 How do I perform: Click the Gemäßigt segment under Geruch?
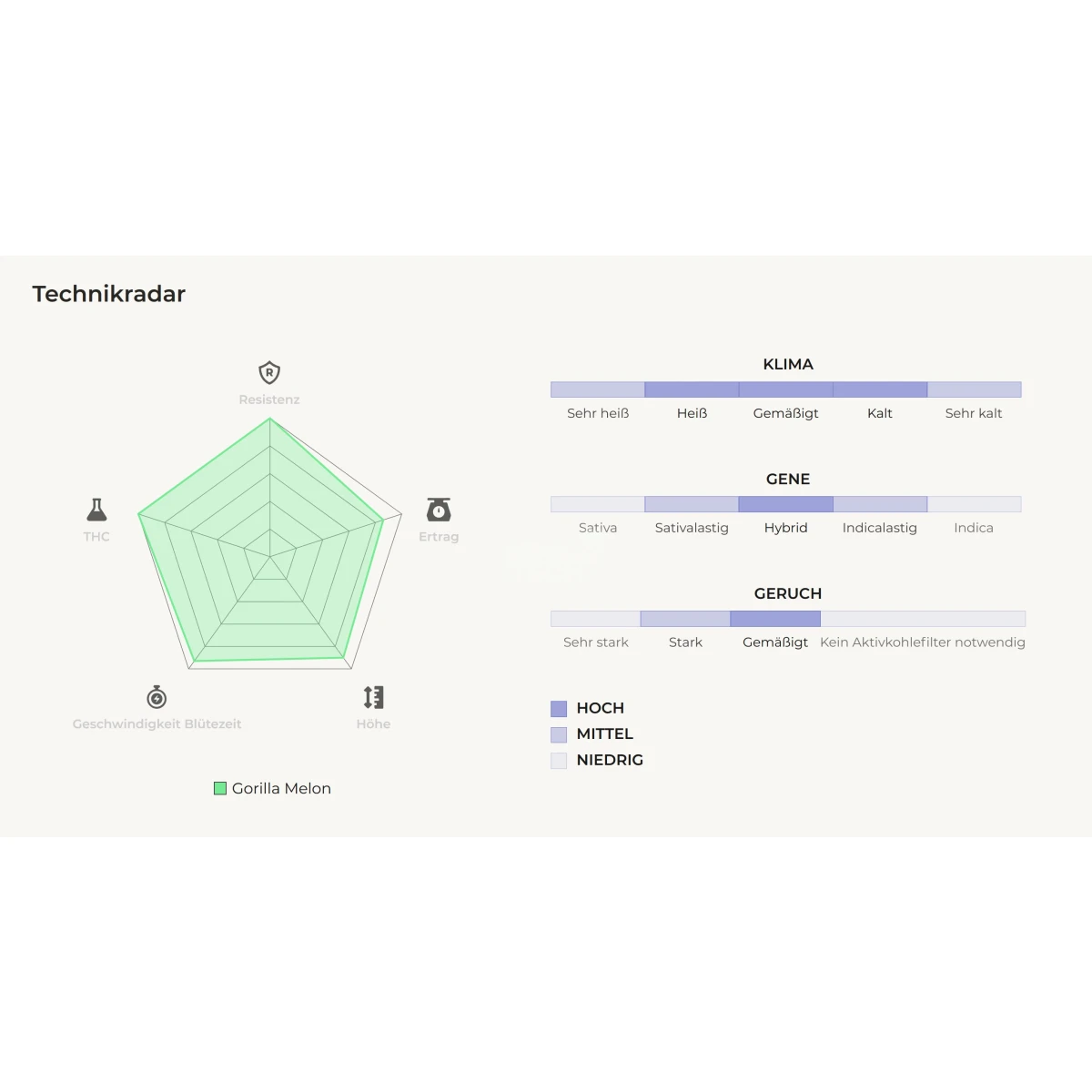775,619
